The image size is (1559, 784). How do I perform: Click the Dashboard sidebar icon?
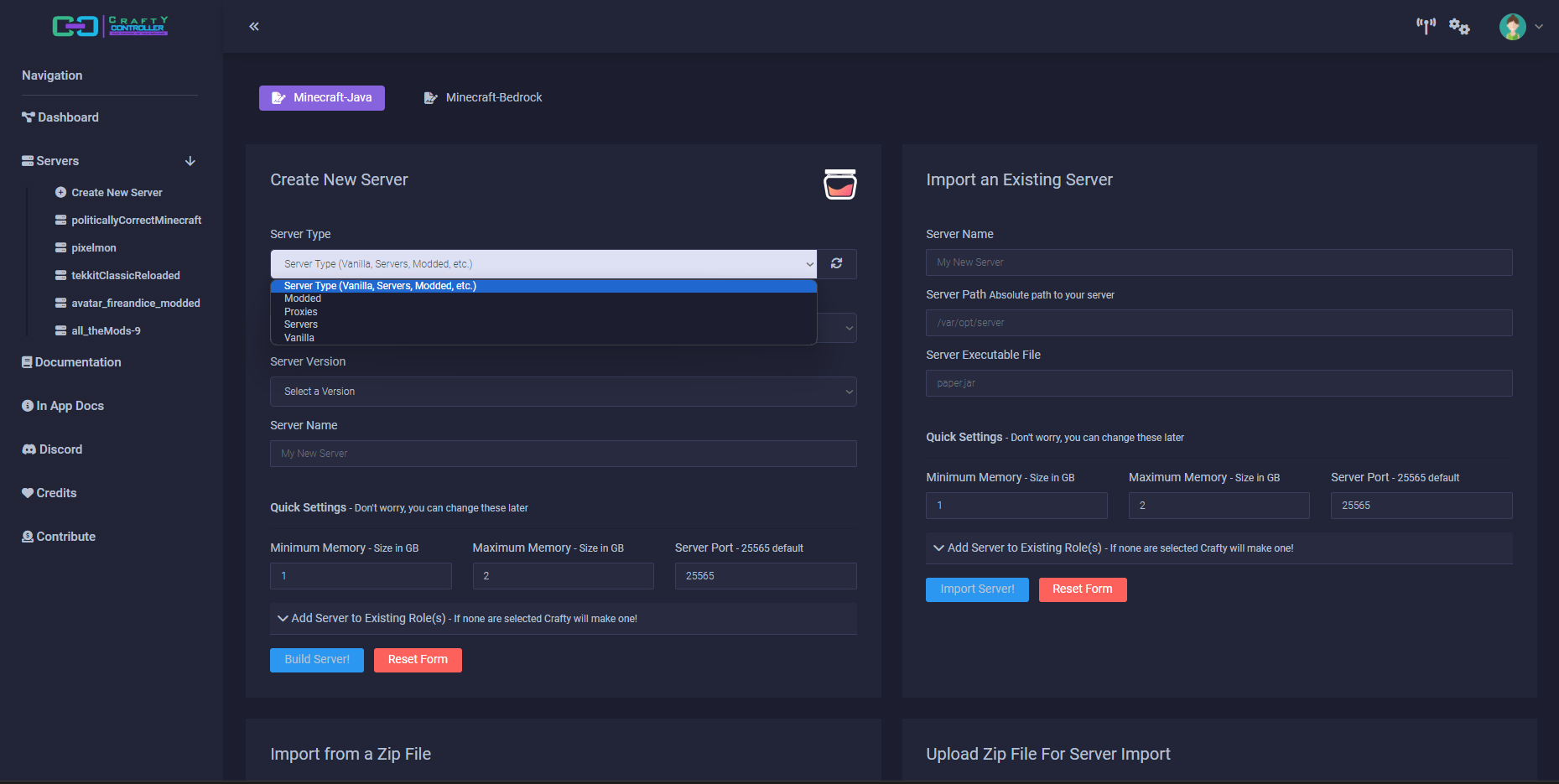(x=29, y=117)
